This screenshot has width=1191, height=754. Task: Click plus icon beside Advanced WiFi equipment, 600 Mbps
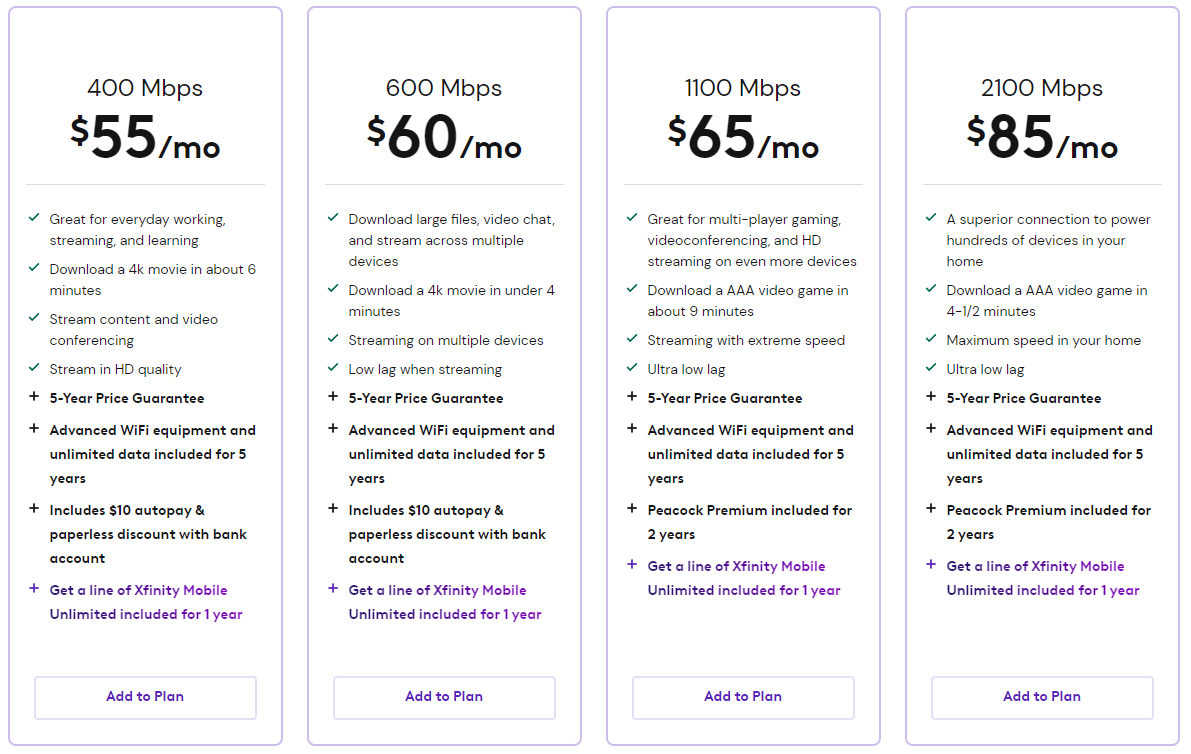[333, 428]
